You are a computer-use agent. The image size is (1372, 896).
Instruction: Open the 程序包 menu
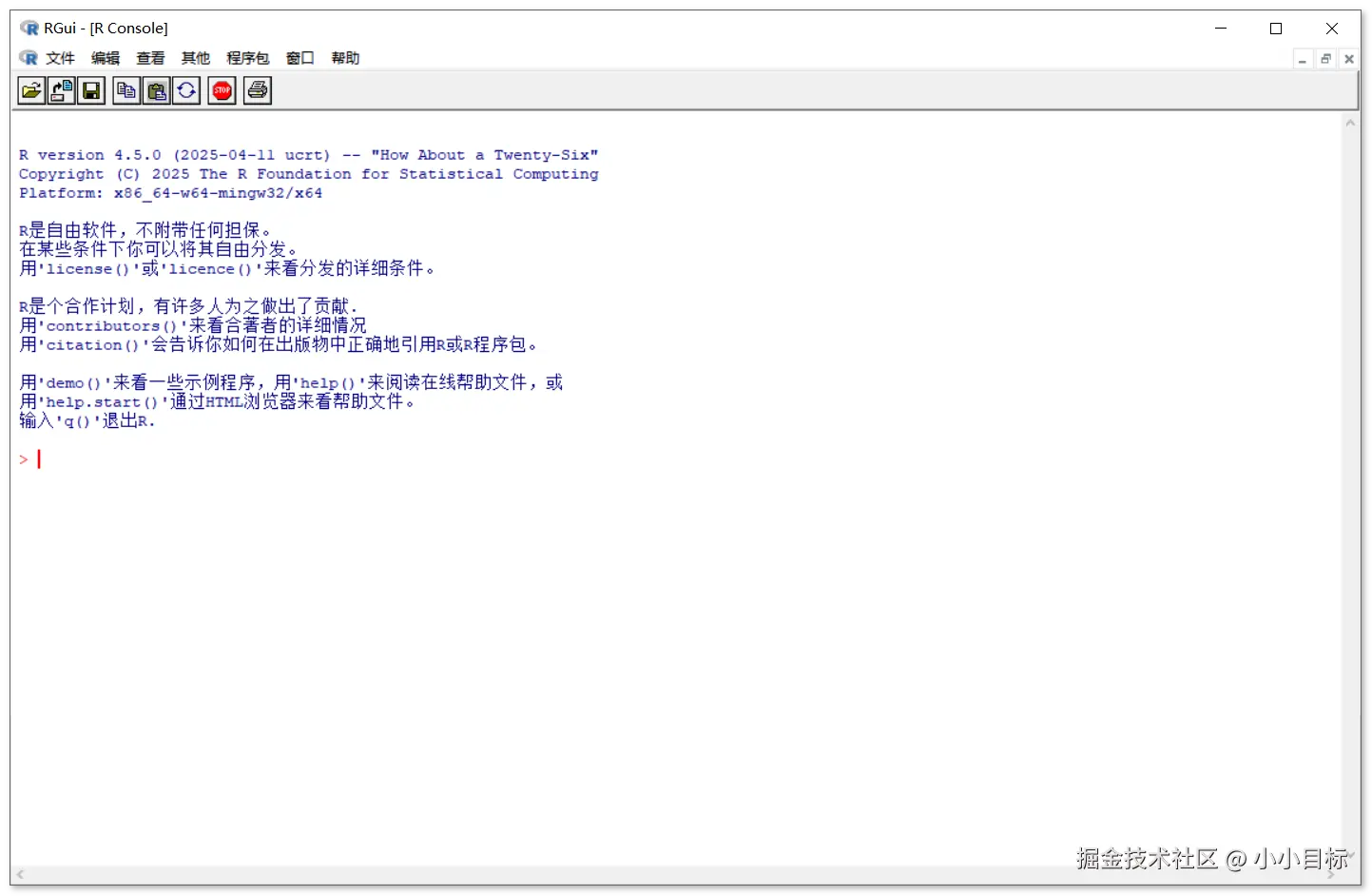pos(248,58)
